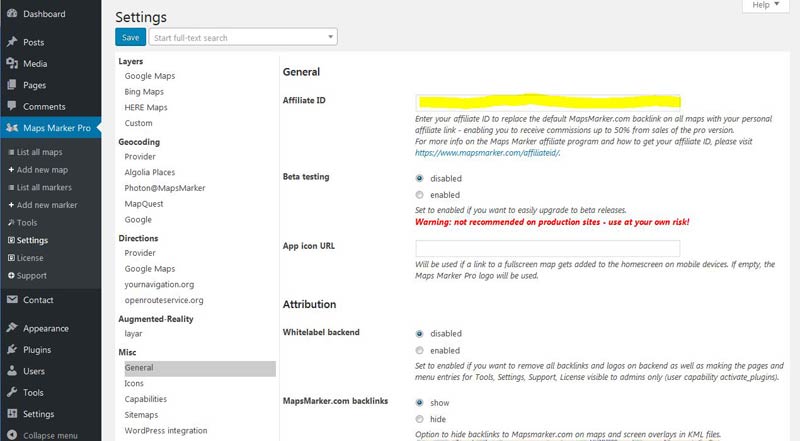Open layar Augmented-Reality settings
Viewport: 800px width, 441px height.
[x=133, y=333]
